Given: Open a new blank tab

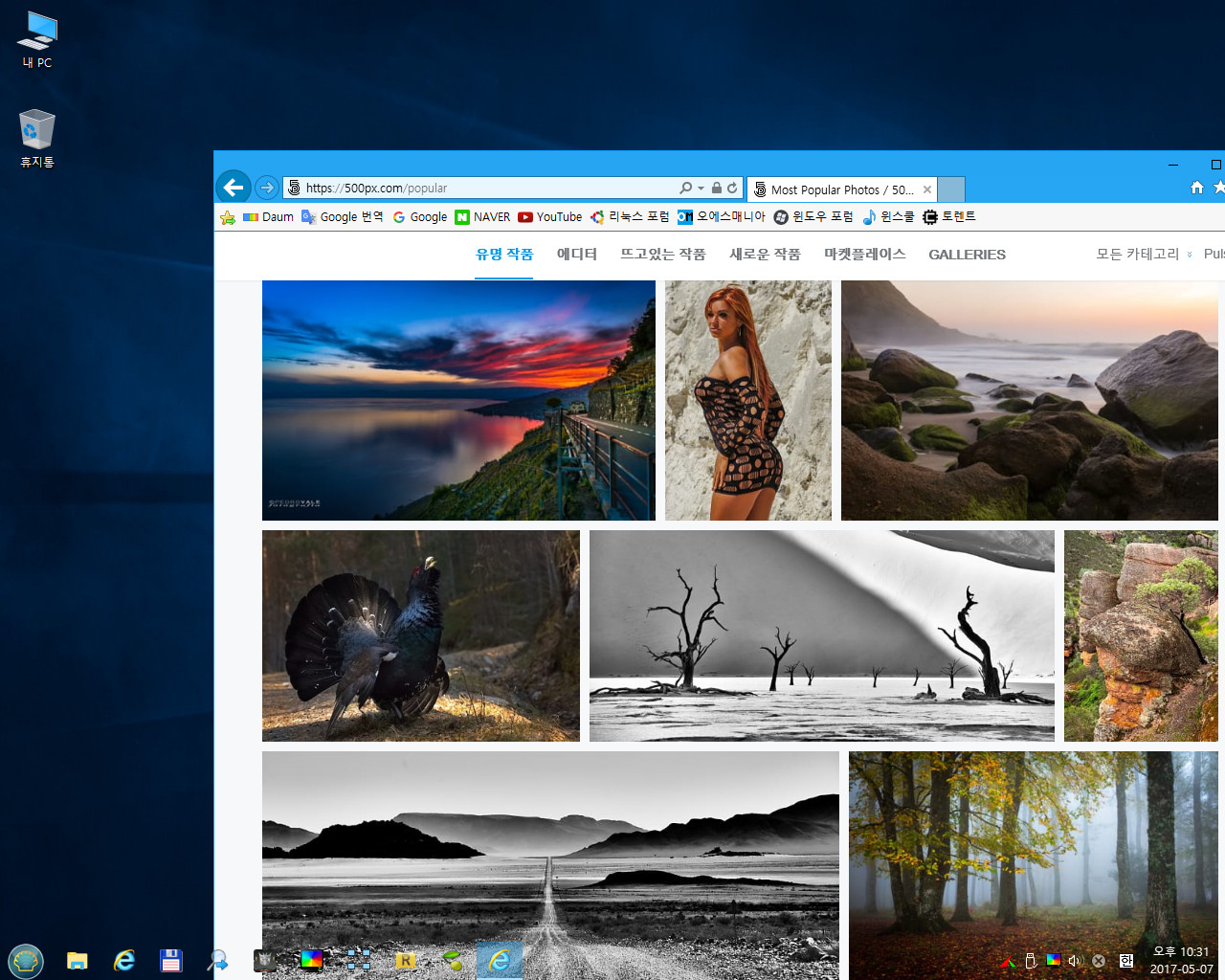Looking at the screenshot, I should [951, 189].
